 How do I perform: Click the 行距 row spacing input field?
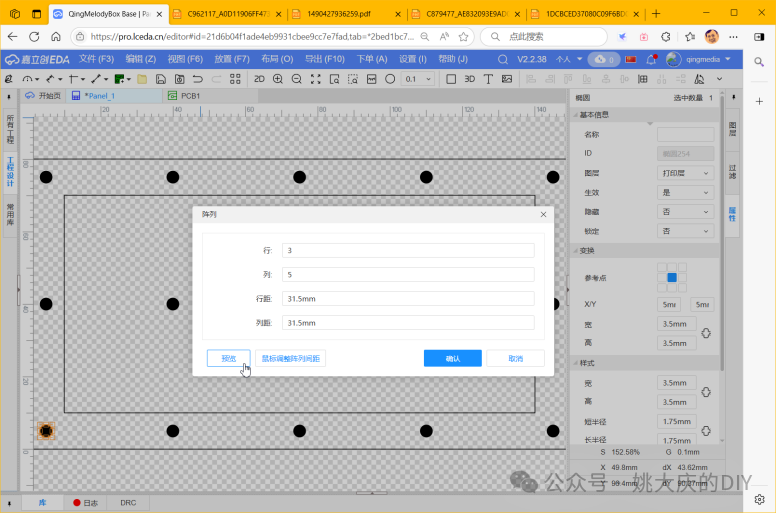click(x=408, y=299)
